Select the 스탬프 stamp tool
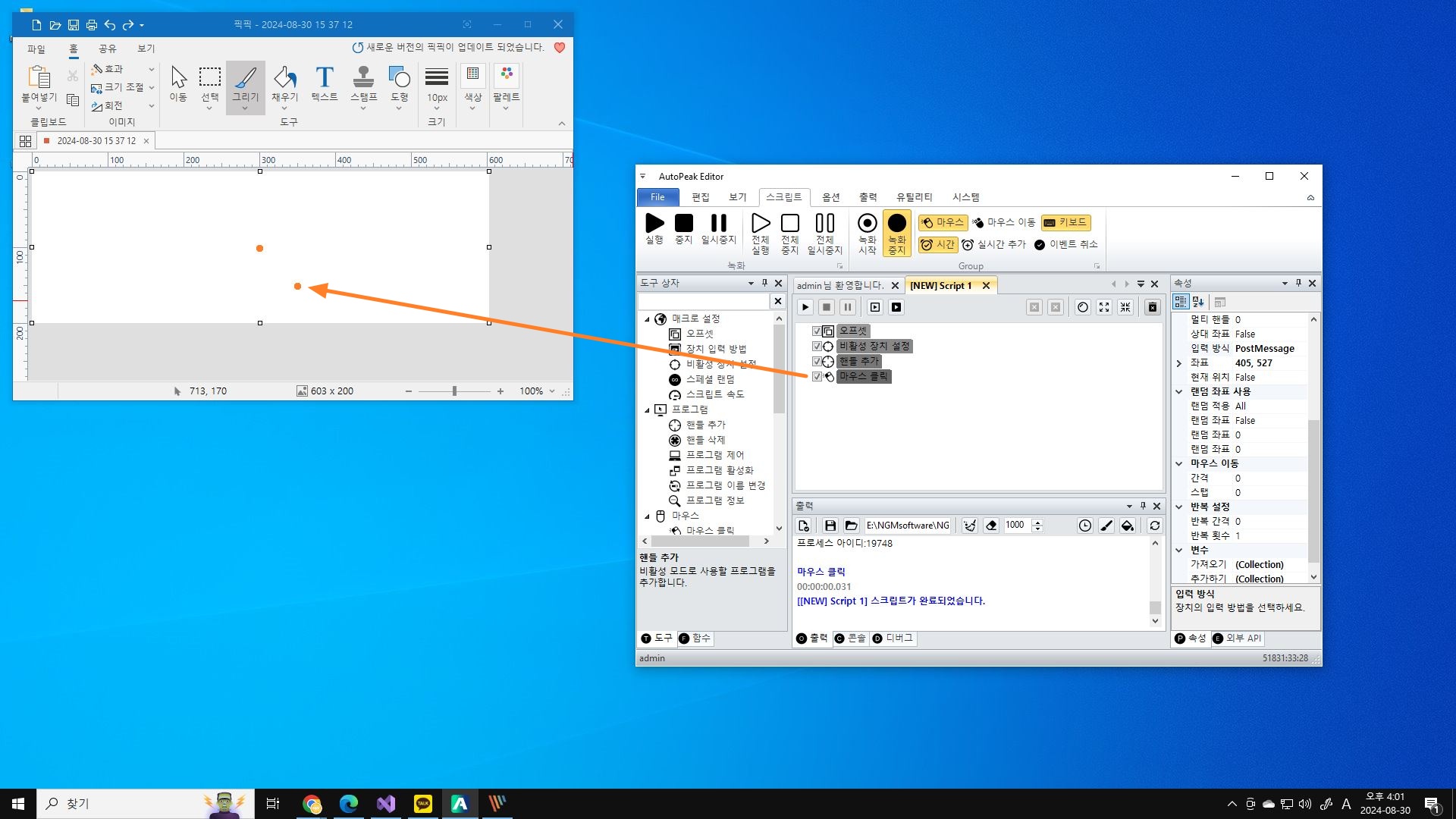The width and height of the screenshot is (1456, 819). 363,78
